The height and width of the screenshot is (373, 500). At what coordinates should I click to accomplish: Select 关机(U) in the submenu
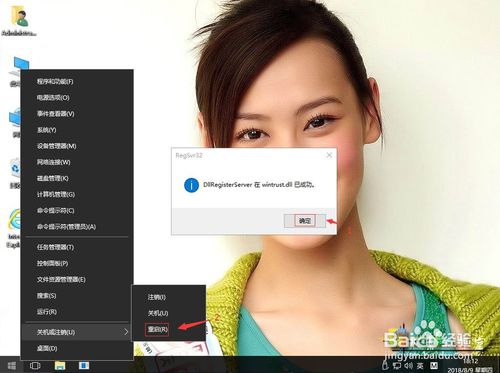point(169,313)
